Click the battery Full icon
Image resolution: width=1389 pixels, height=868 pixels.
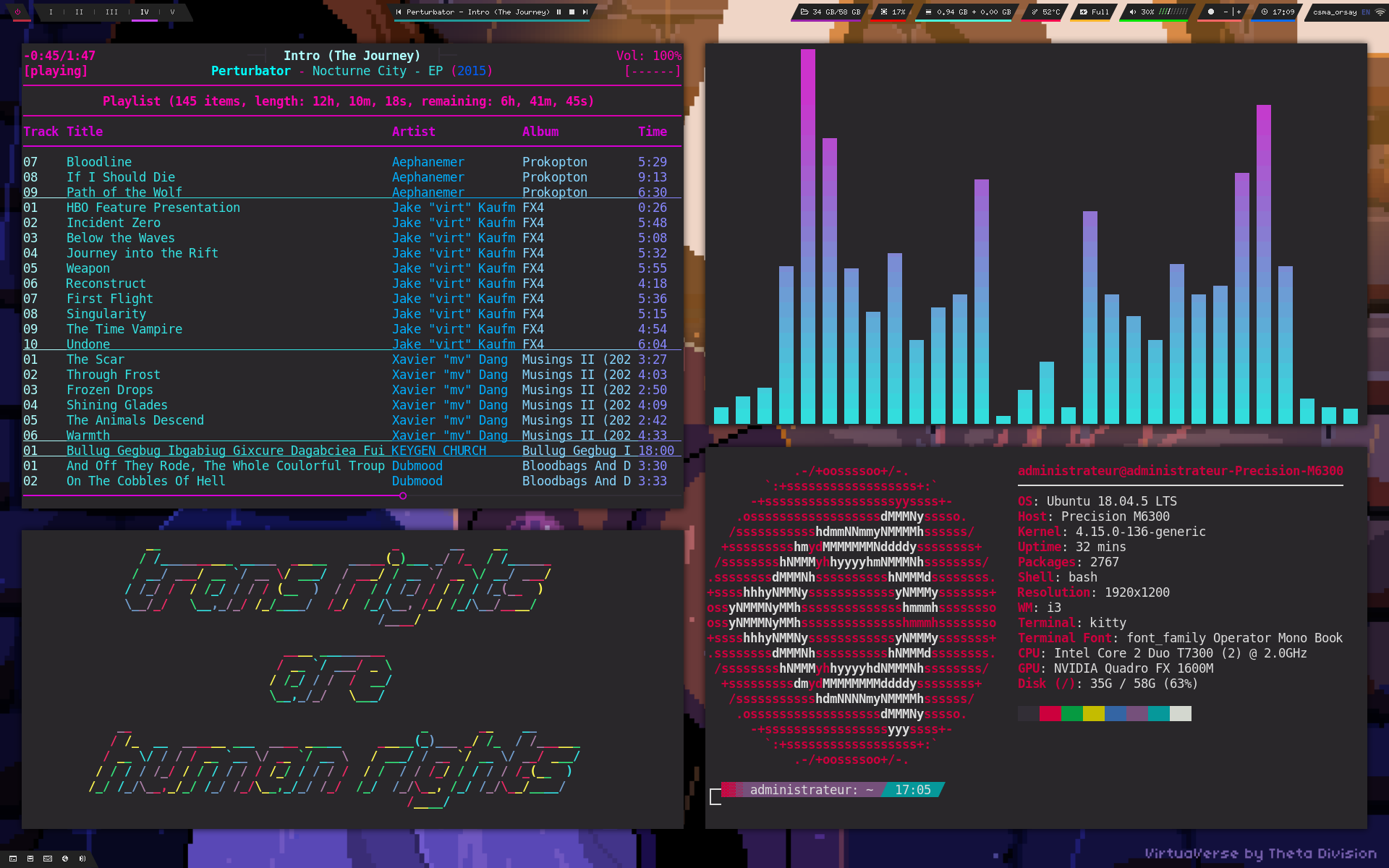click(x=1083, y=12)
